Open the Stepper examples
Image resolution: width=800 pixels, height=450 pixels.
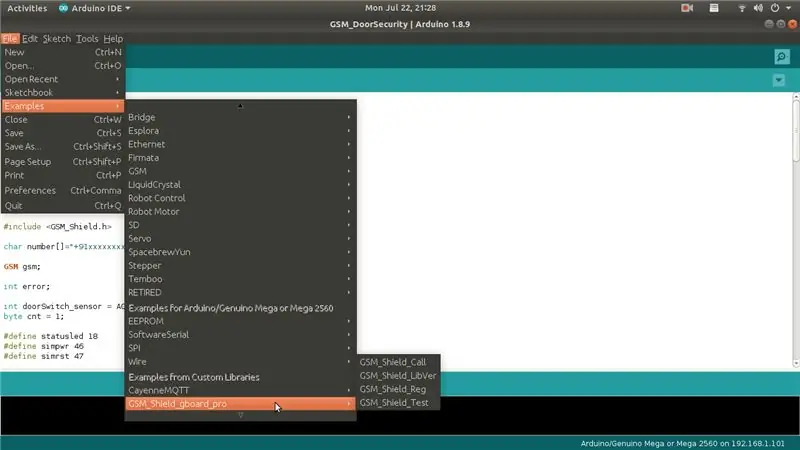[x=240, y=266]
